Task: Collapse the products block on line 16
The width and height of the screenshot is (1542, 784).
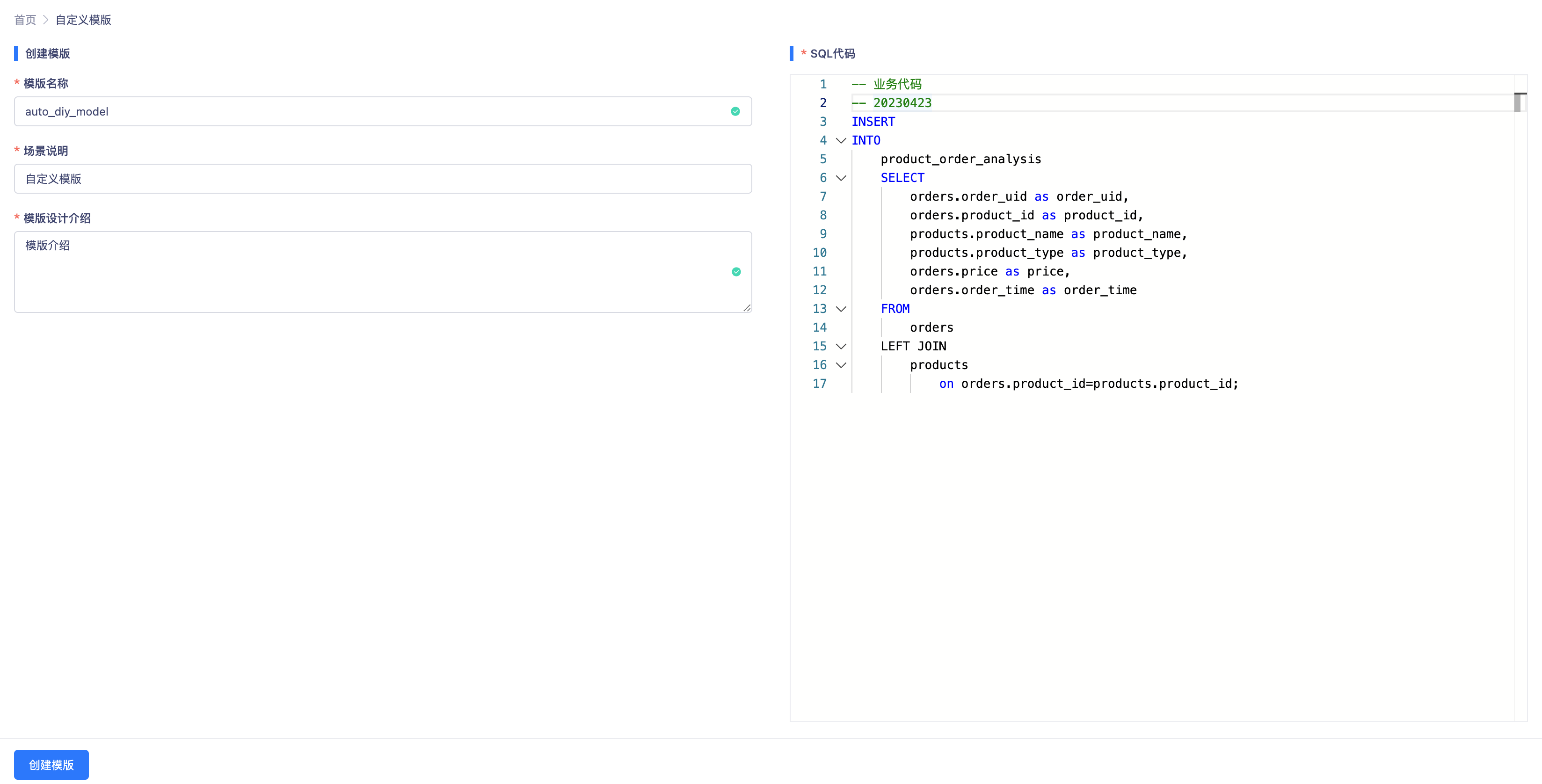Action: click(x=841, y=365)
